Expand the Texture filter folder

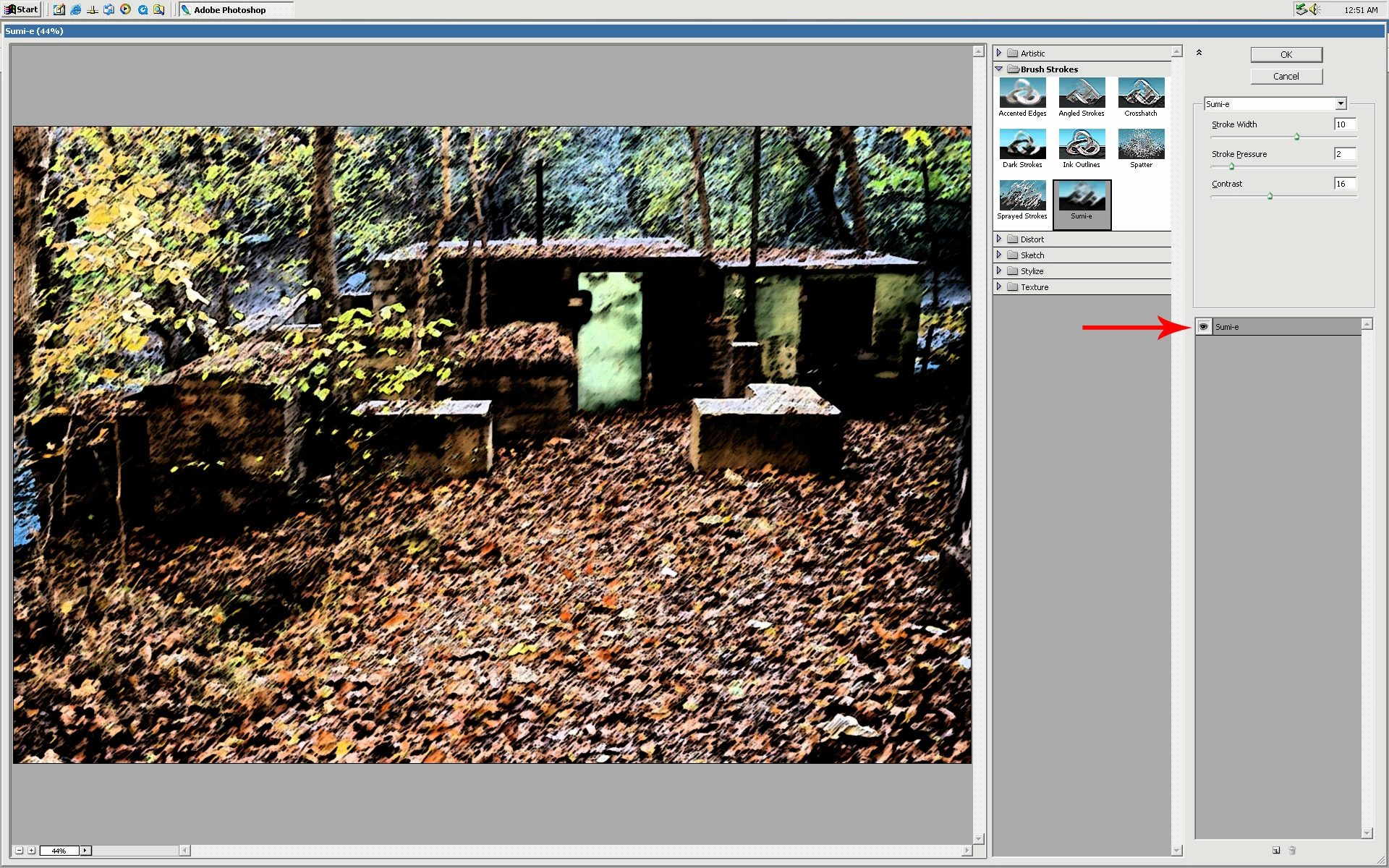(x=999, y=286)
